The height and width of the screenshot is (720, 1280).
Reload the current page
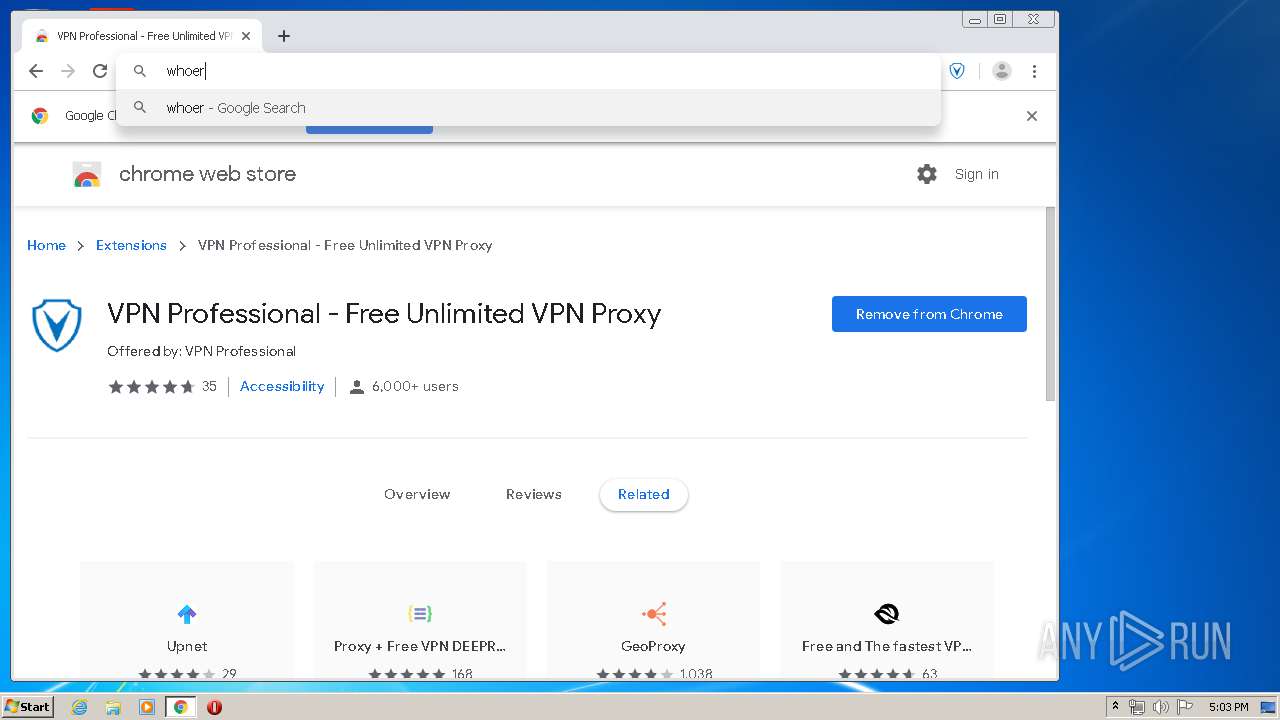click(x=100, y=71)
